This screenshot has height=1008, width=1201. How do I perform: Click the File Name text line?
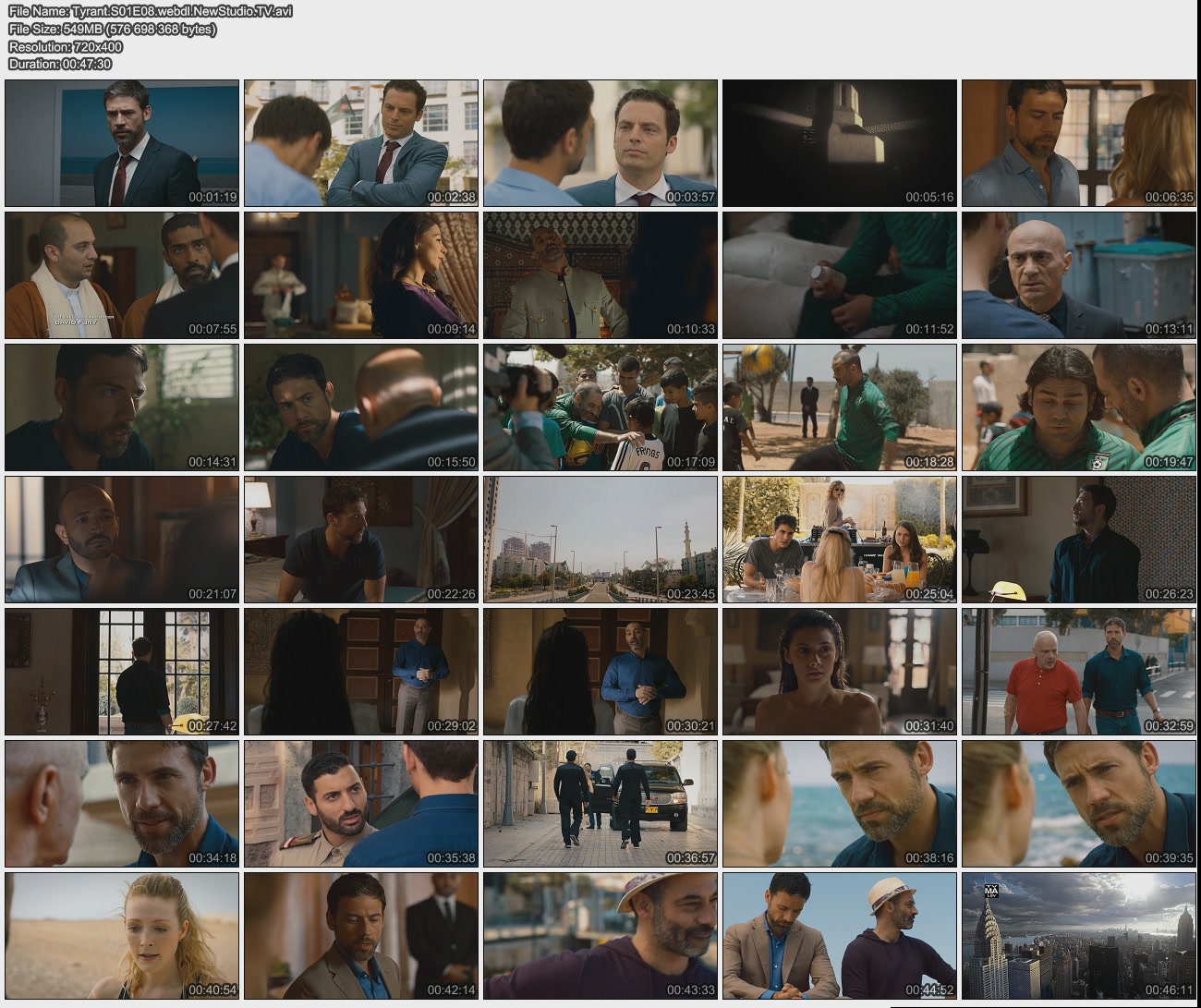[x=151, y=11]
